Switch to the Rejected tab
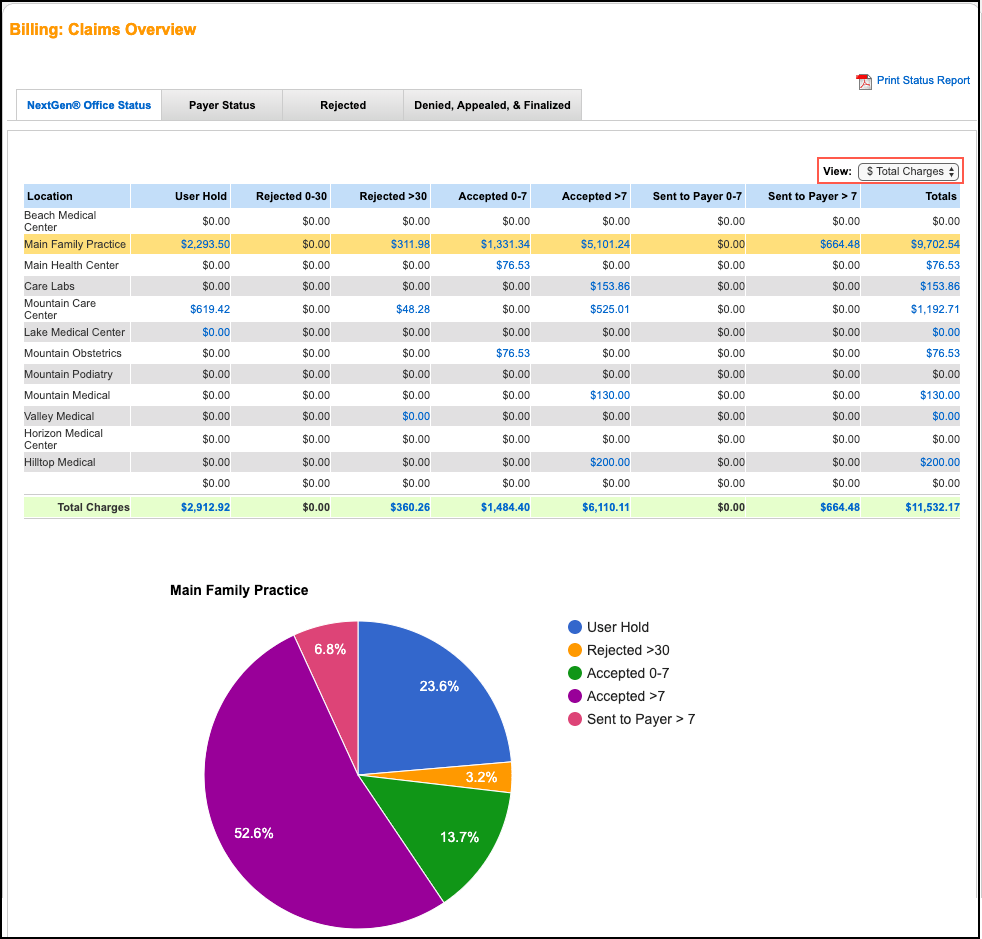Viewport: 982px width, 939px height. pyautogui.click(x=342, y=104)
